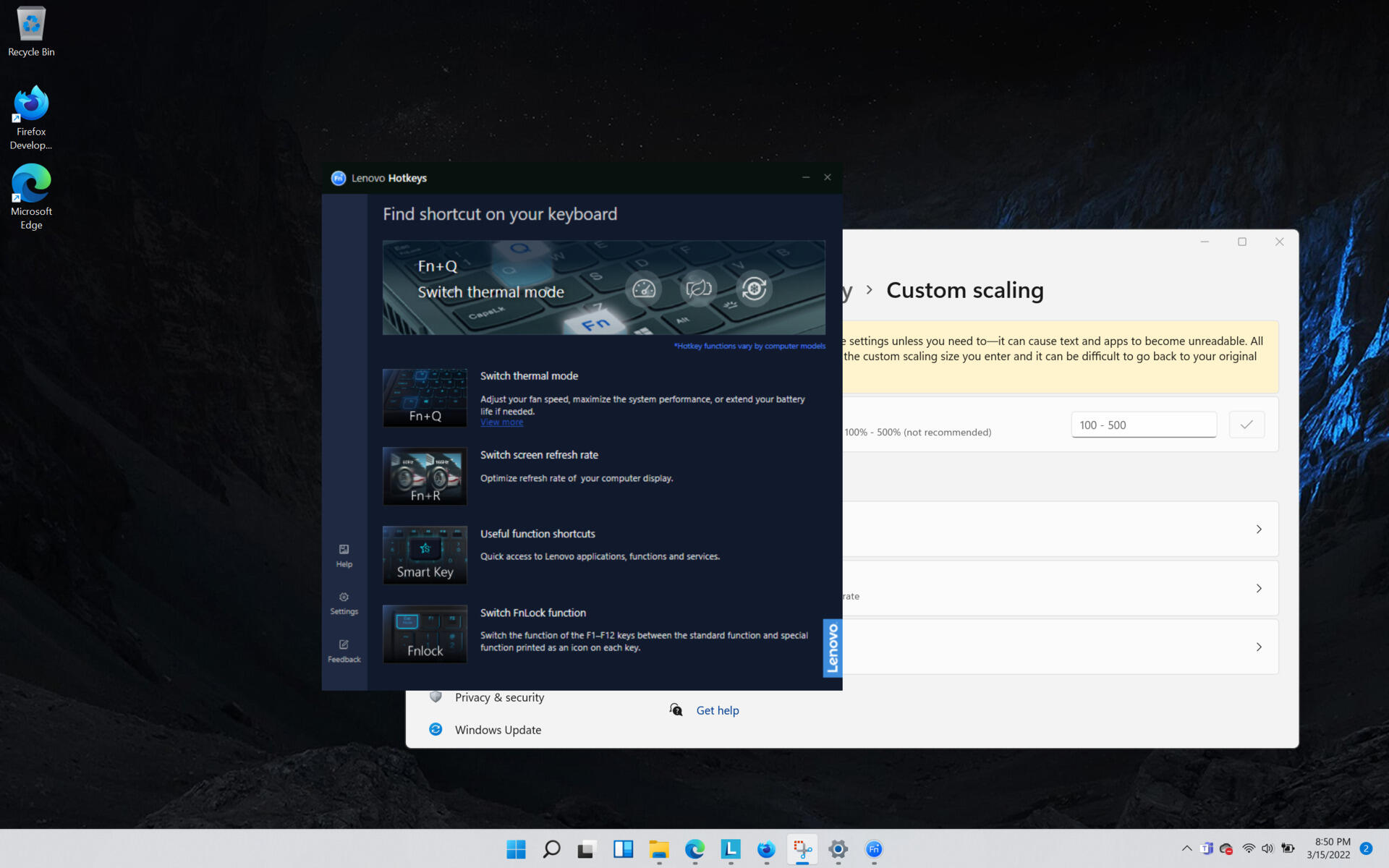Click 'Switch thermal mode' heading text
Screen dimensions: 1389x868
[529, 376]
